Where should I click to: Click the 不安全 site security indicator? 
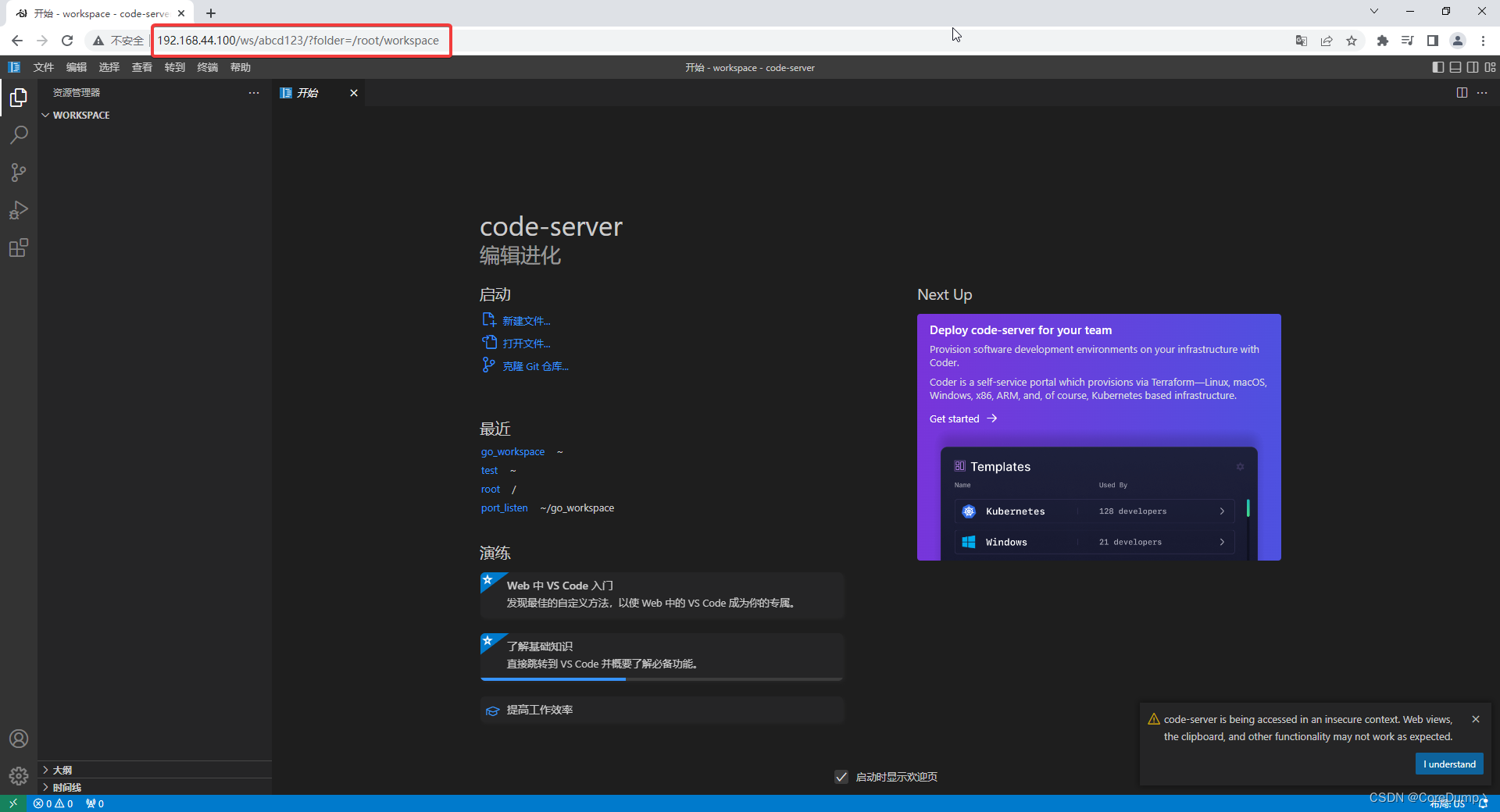[x=119, y=41]
